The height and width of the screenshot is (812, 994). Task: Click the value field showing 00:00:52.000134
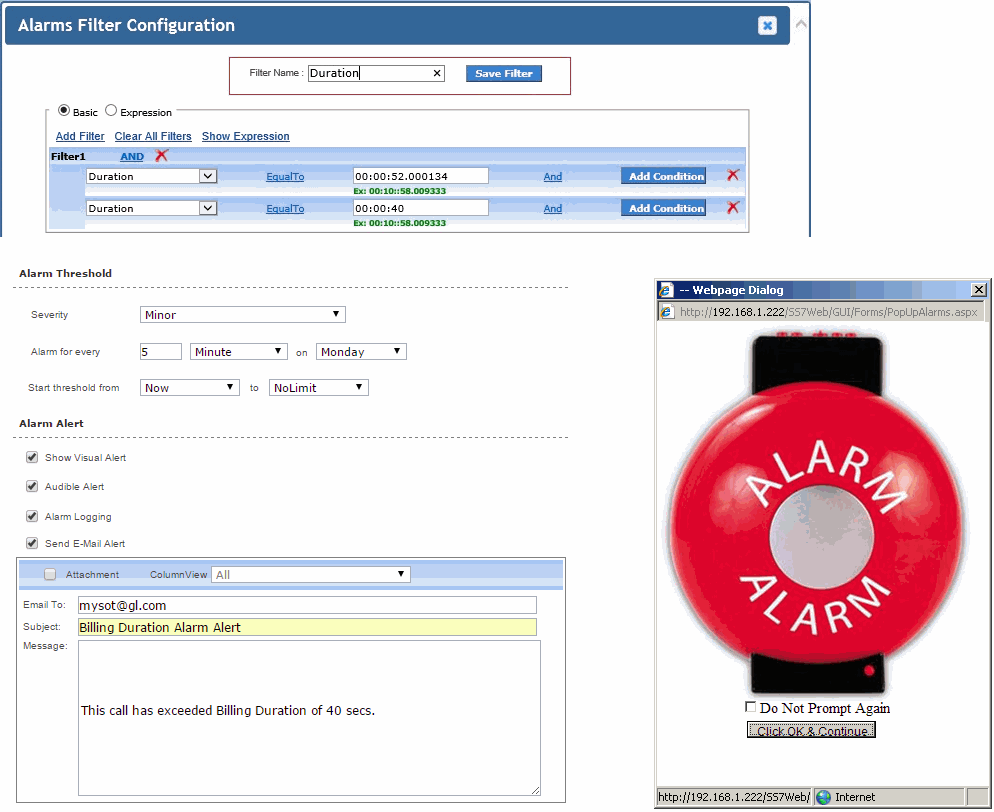(x=421, y=176)
